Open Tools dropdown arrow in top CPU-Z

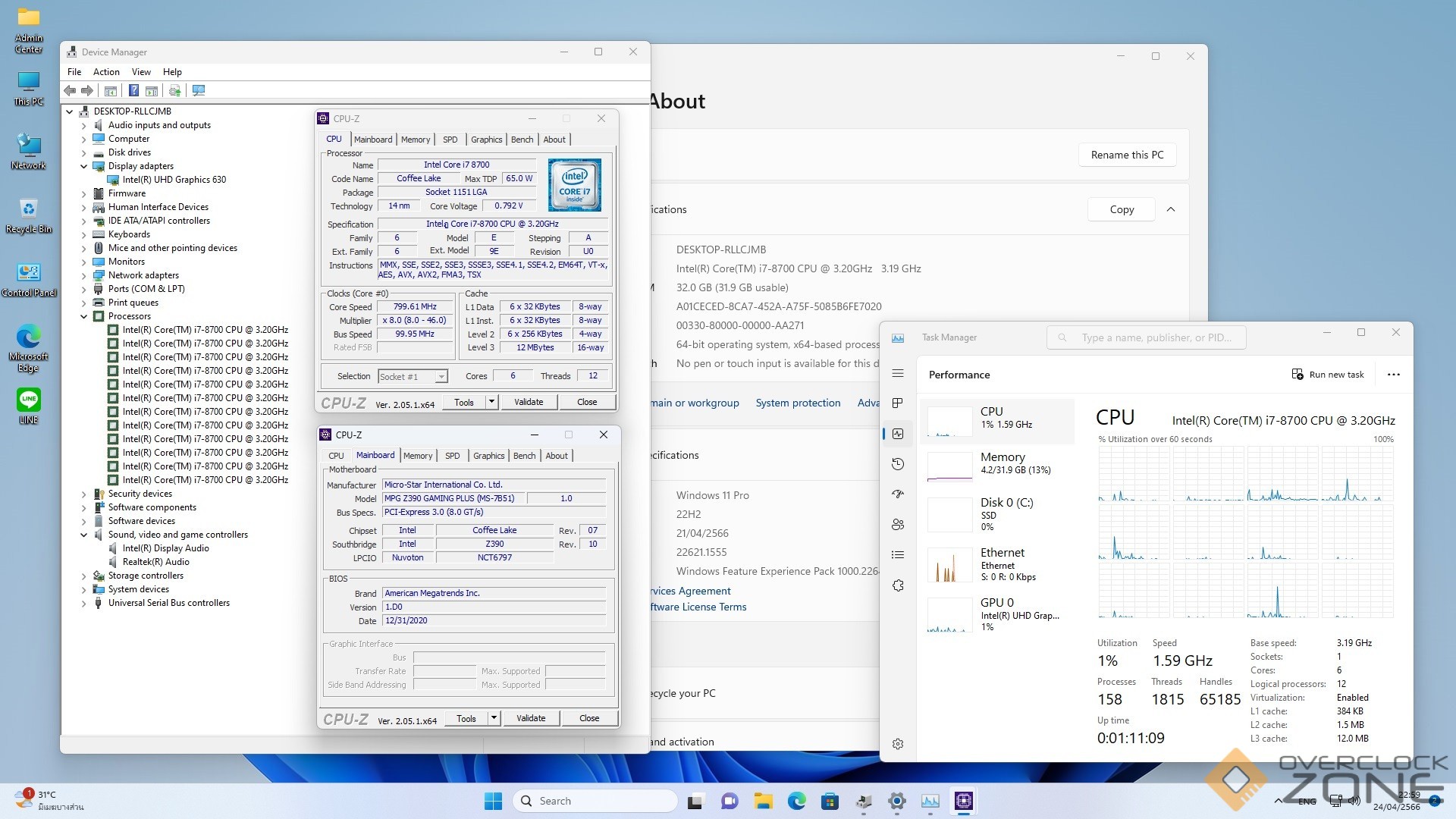(x=491, y=402)
